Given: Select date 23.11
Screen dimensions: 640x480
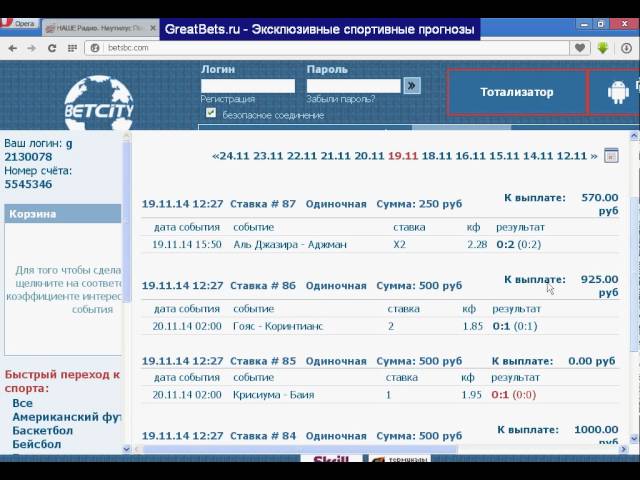Looking at the screenshot, I should [268, 156].
